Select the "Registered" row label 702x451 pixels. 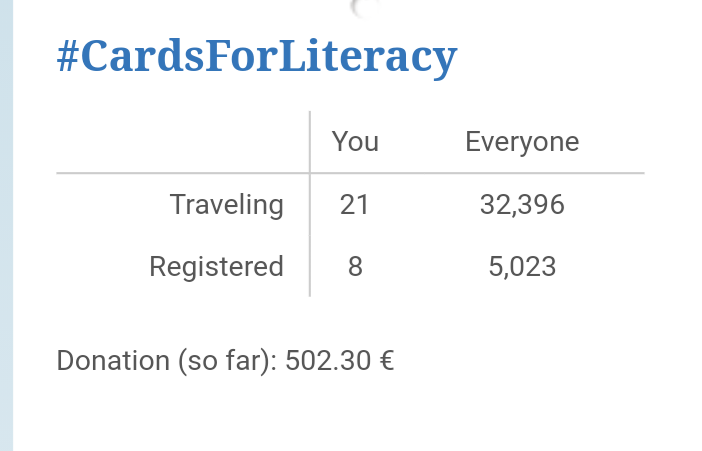pyautogui.click(x=217, y=267)
